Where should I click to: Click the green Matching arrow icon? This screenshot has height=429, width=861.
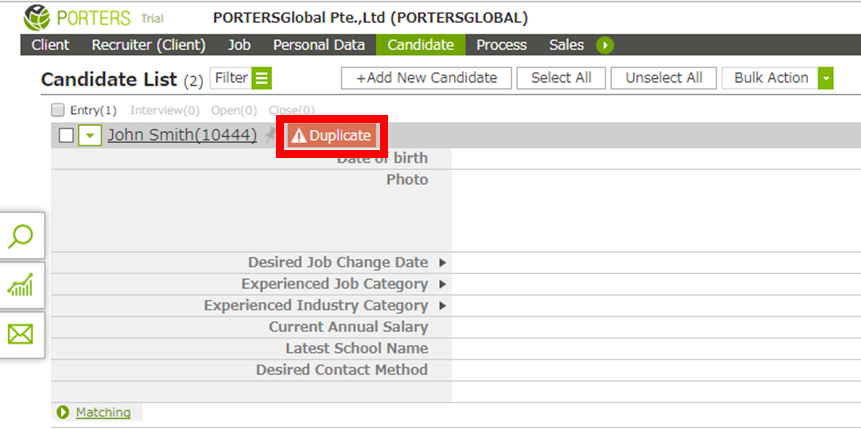pyautogui.click(x=63, y=412)
